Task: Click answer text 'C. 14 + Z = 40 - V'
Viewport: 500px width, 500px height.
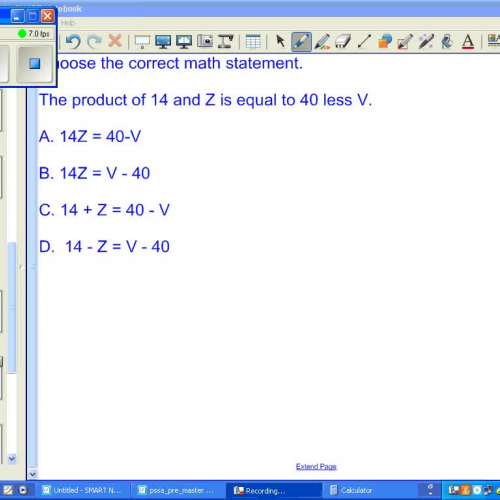Action: coord(104,210)
